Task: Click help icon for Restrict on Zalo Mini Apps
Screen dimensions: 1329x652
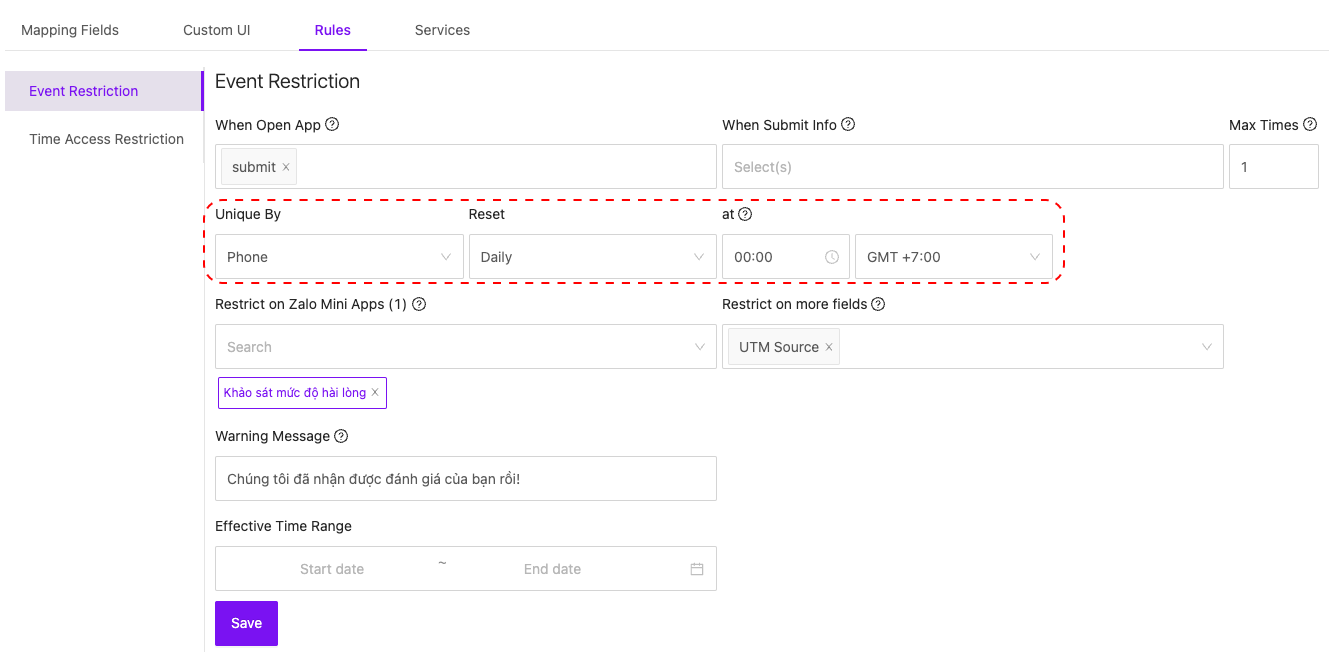Action: pos(419,304)
